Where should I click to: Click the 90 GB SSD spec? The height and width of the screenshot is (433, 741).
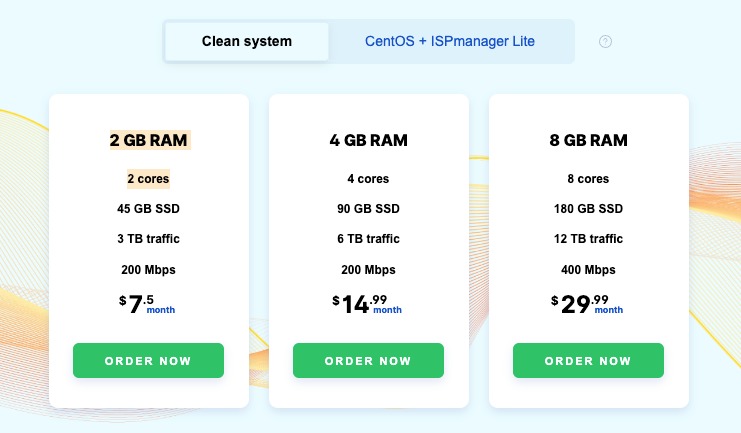pyautogui.click(x=368, y=209)
